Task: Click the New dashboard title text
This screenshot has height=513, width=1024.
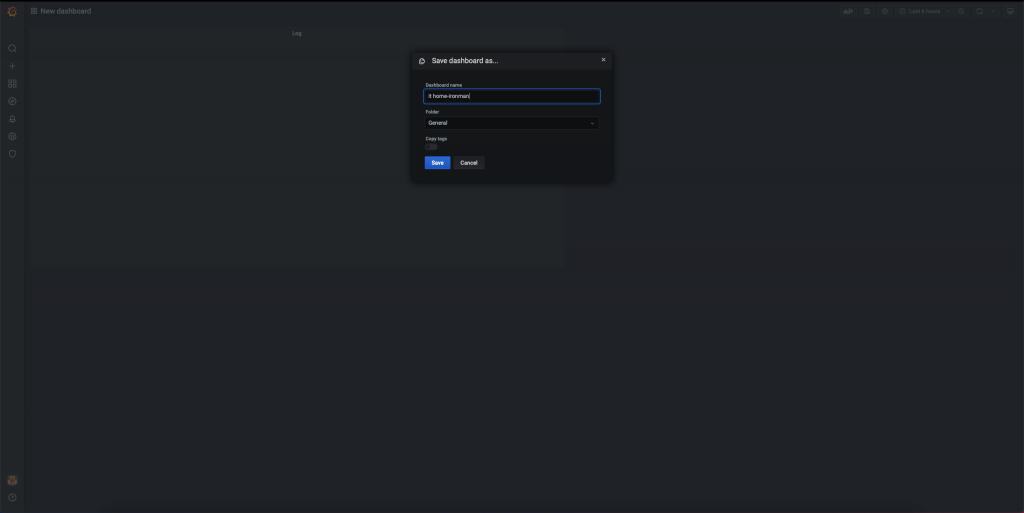Action: [65, 11]
